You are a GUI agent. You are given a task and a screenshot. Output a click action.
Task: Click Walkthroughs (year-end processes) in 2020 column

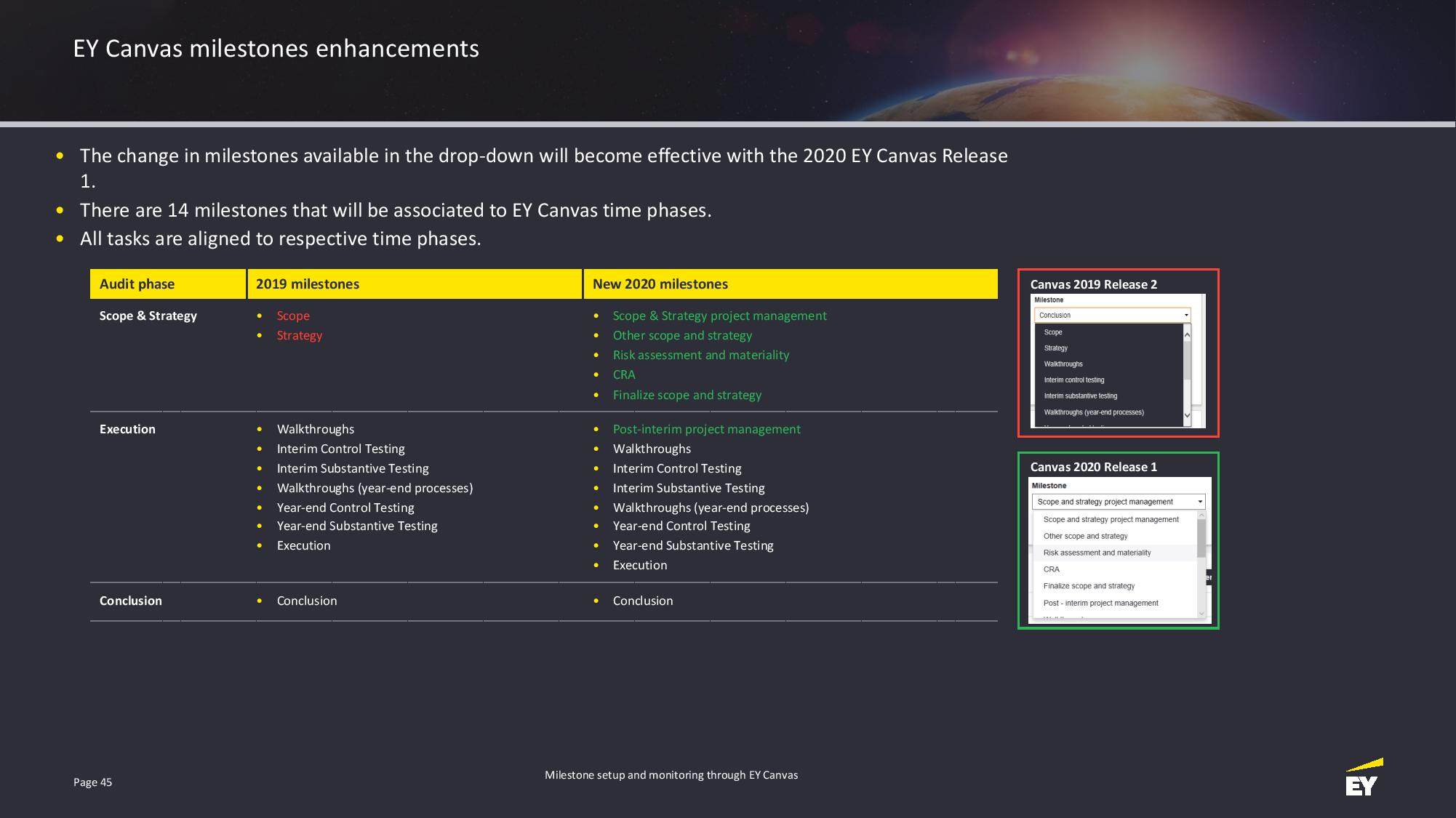click(711, 508)
